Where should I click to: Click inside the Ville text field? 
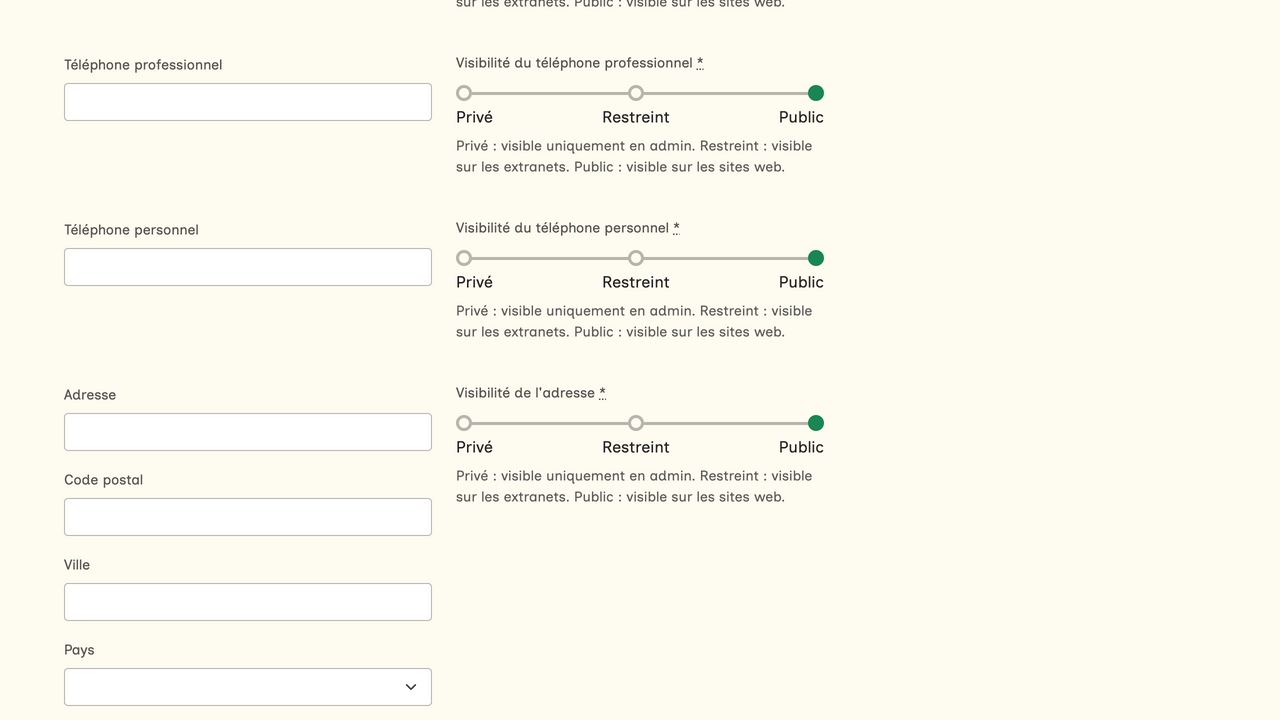(x=248, y=602)
